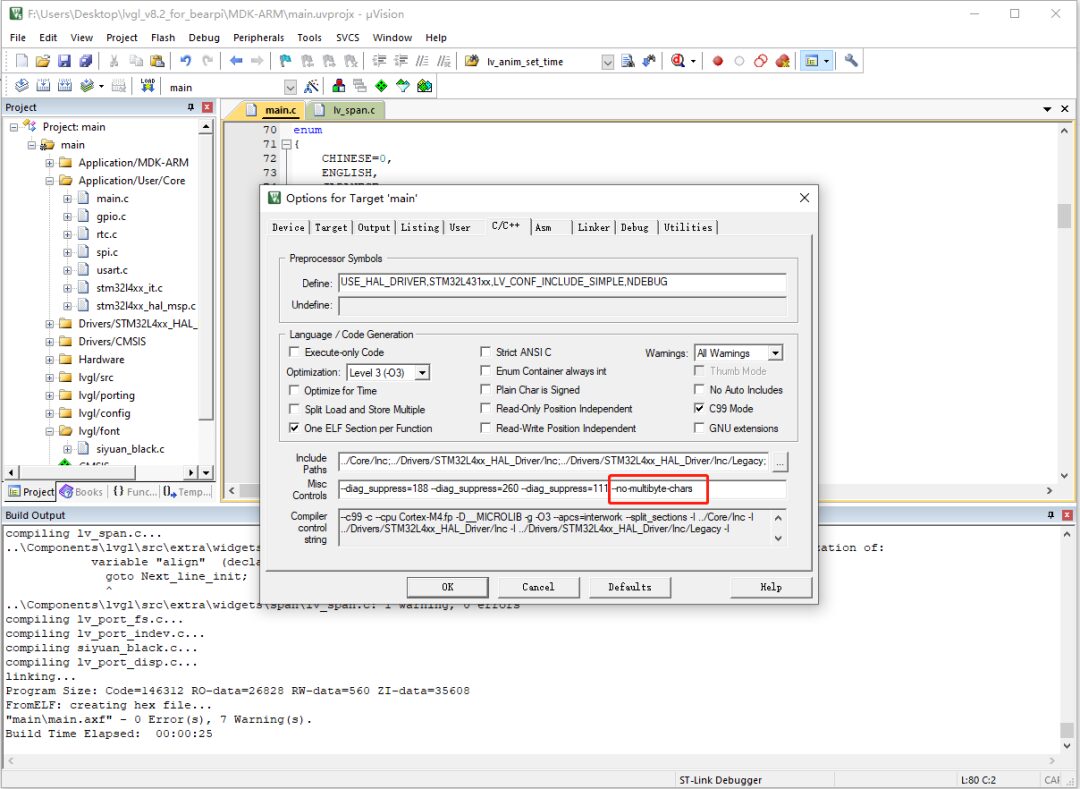Collapse the lvgl/font folder

click(50, 431)
